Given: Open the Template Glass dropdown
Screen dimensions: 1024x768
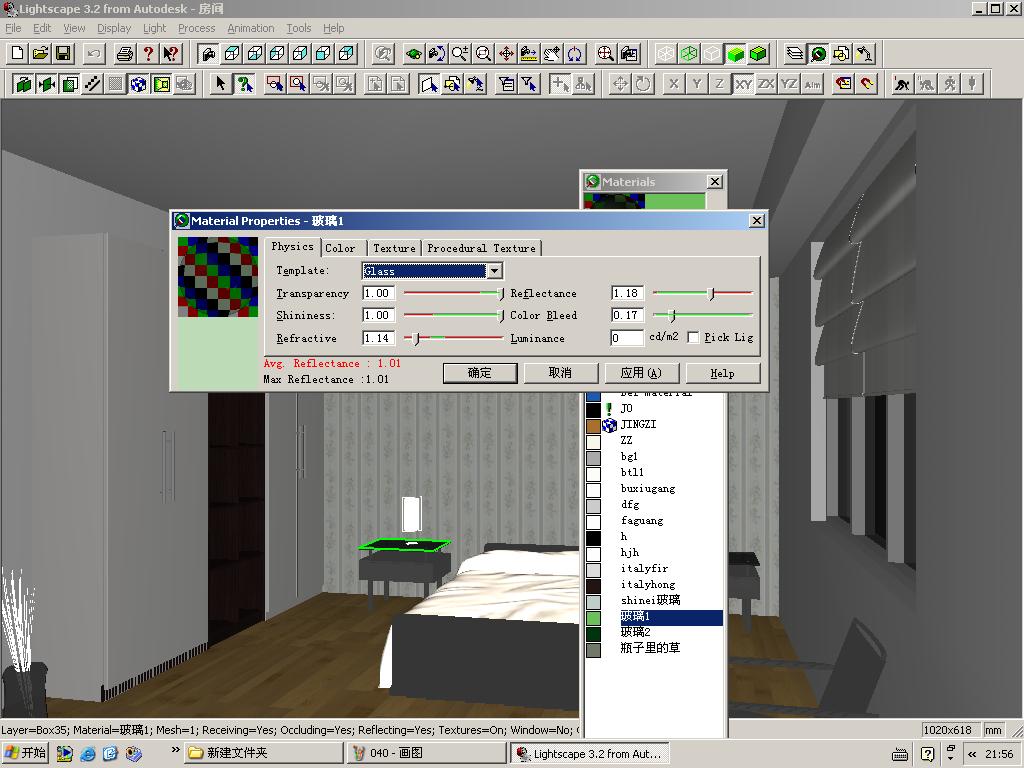Looking at the screenshot, I should tap(494, 271).
